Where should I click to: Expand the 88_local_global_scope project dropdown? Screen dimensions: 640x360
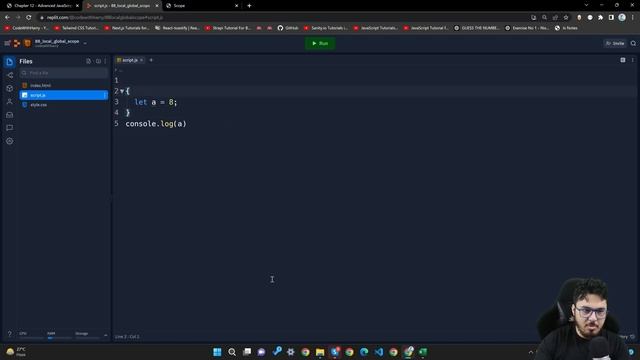(x=85, y=43)
